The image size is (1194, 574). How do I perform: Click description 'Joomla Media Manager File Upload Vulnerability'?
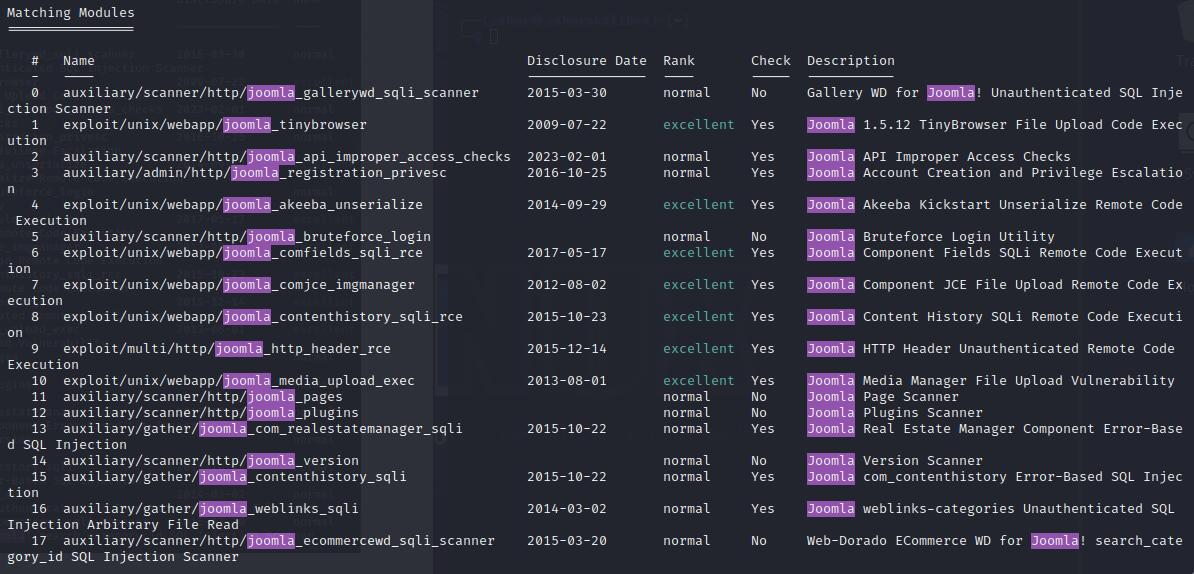(x=991, y=381)
